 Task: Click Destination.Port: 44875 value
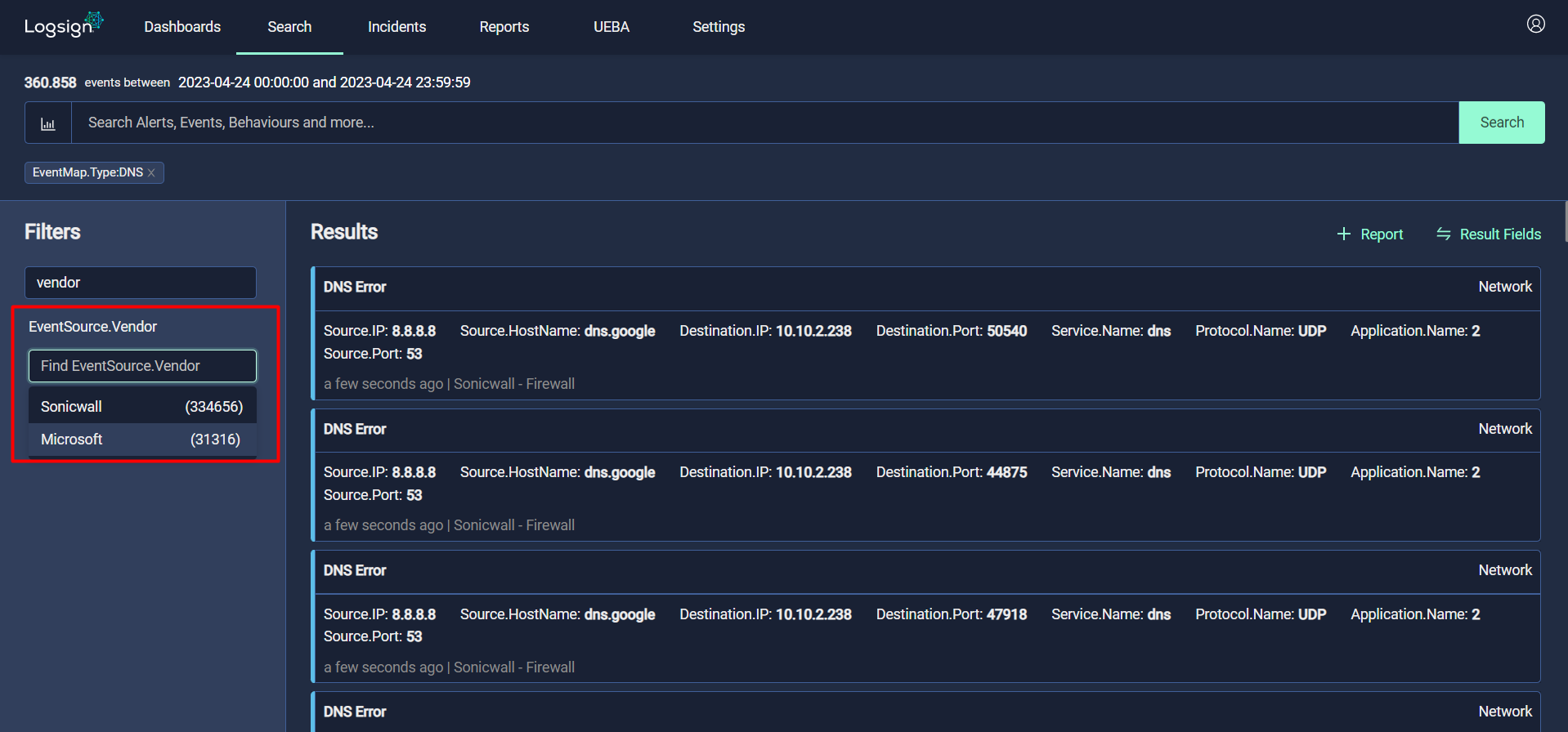tap(1006, 472)
